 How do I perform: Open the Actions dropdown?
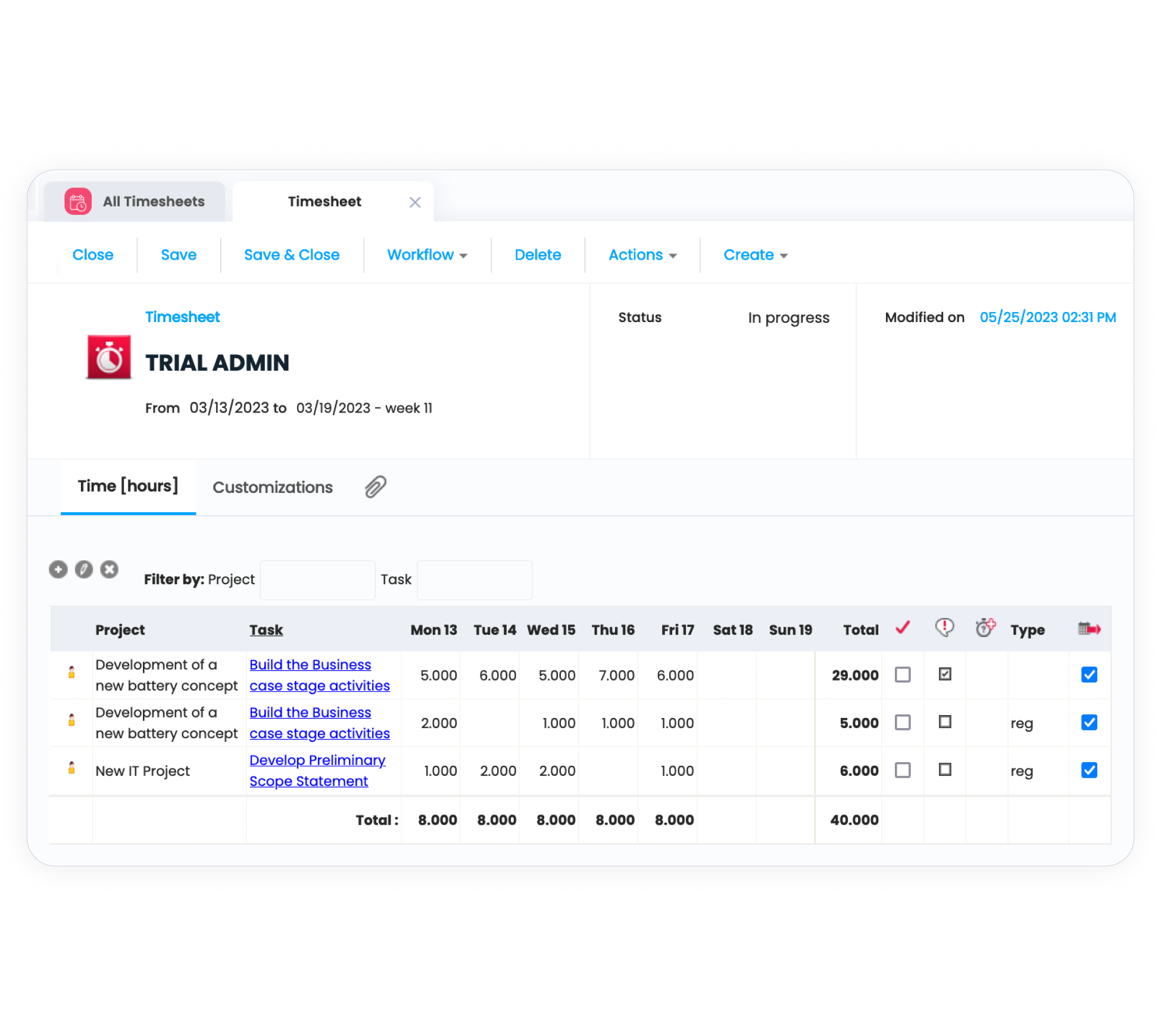642,255
